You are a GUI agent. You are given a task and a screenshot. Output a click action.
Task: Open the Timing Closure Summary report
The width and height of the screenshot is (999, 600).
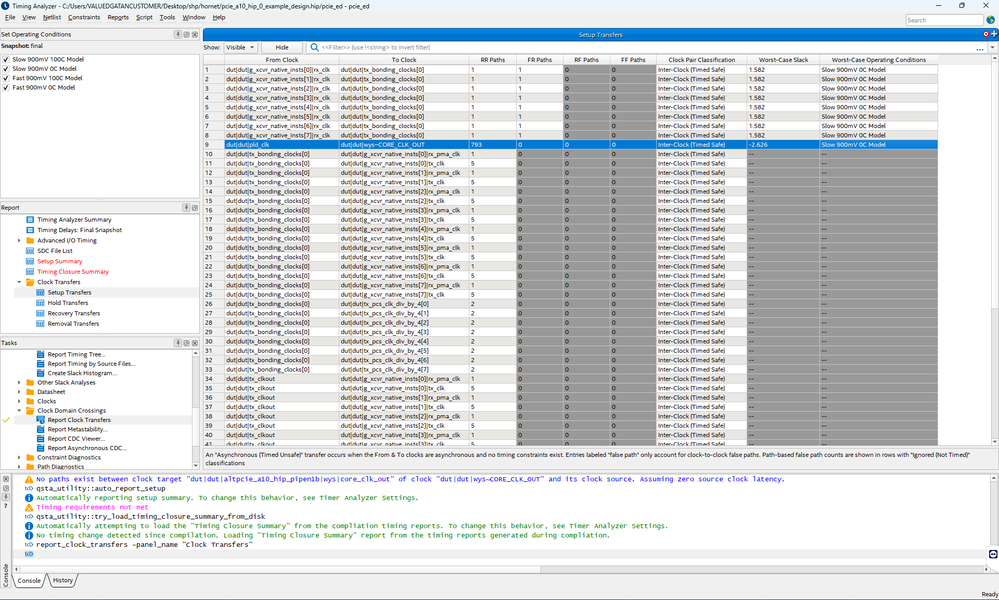tap(73, 272)
